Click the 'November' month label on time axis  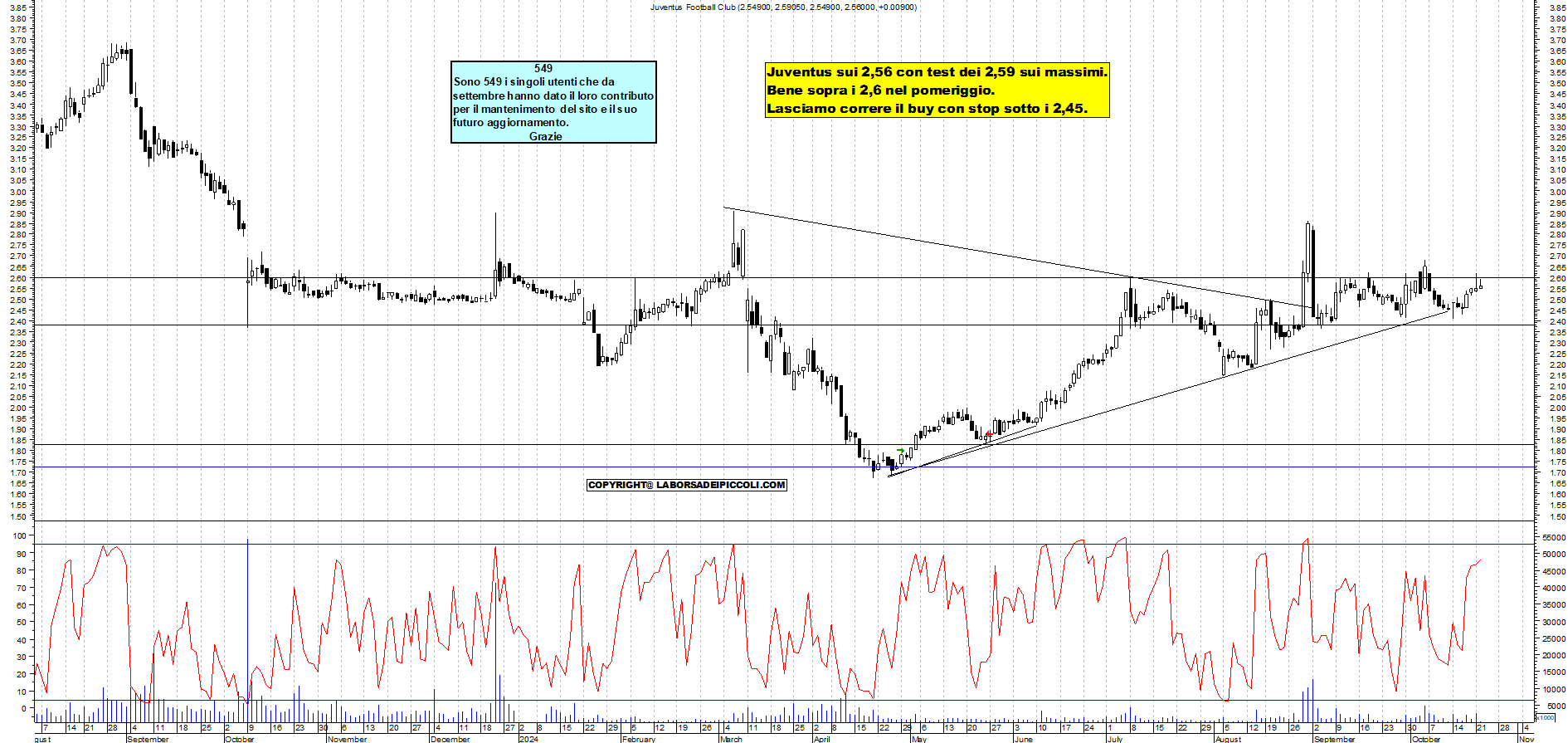point(347,739)
